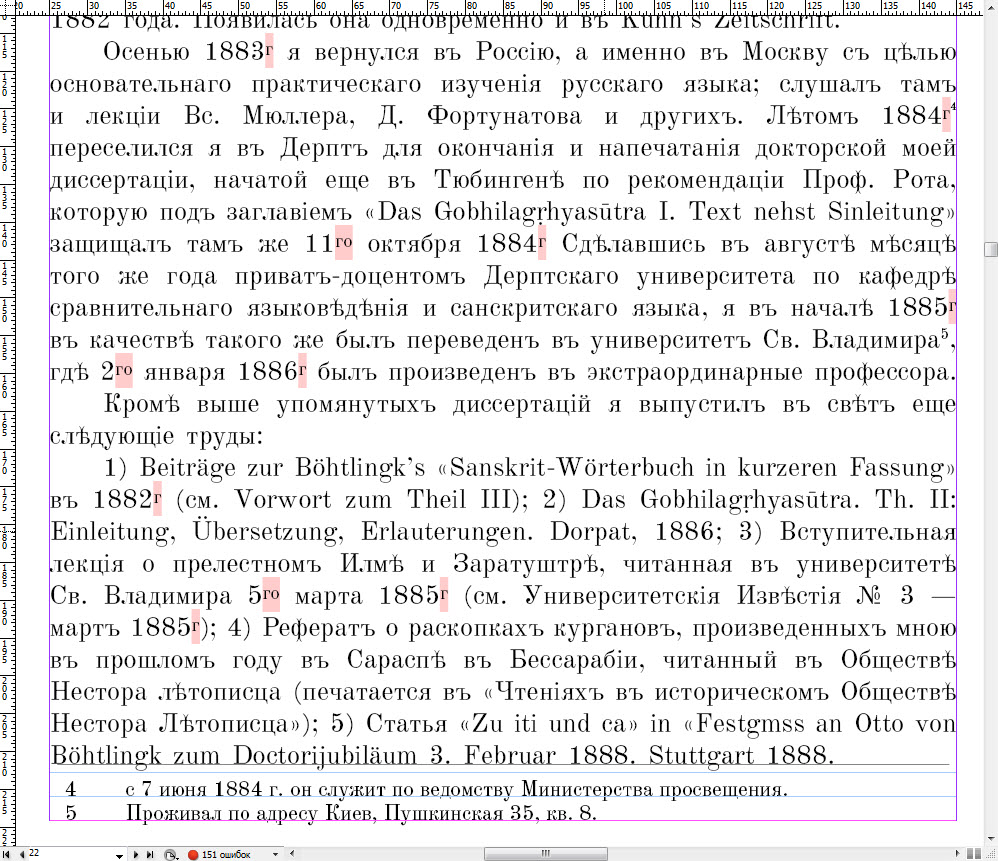Click the highlighted 'го' before 'января 1886'
This screenshot has width=998, height=861.
(x=123, y=370)
